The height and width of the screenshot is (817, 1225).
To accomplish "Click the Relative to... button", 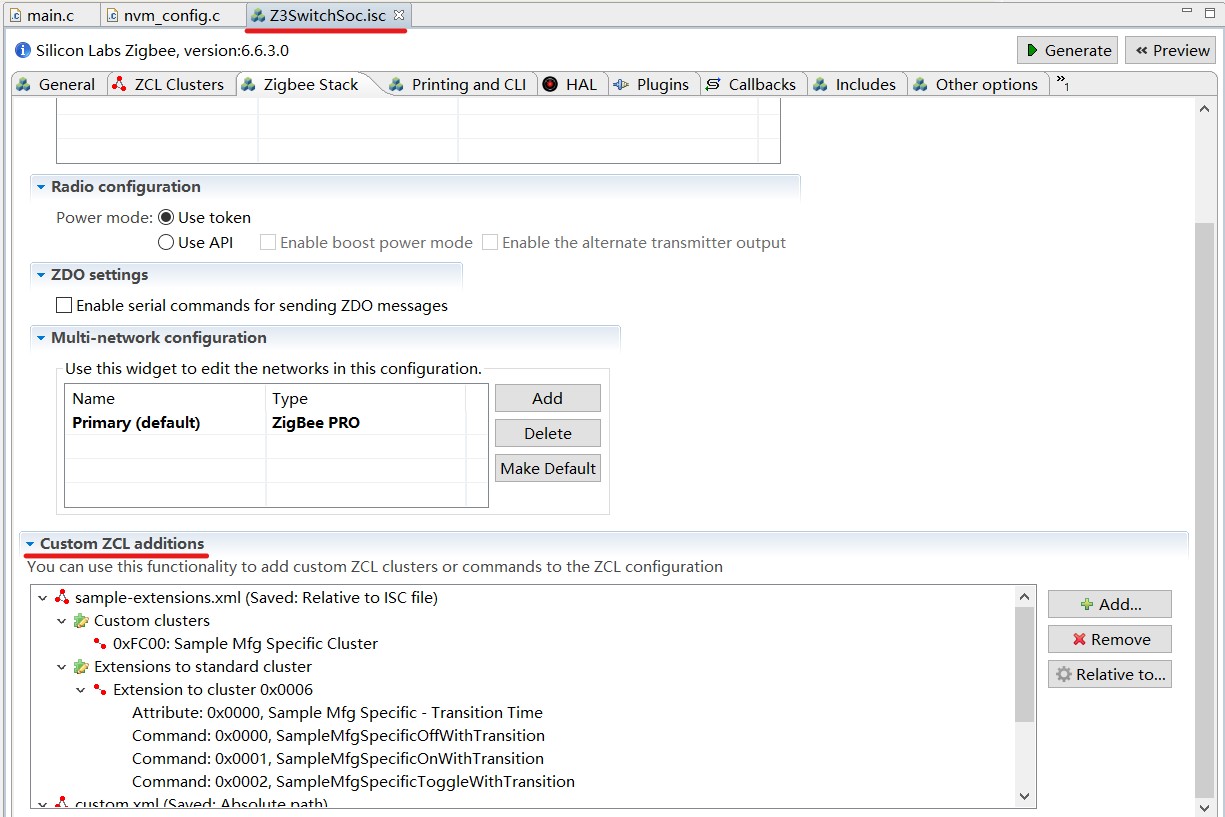I will [x=1109, y=674].
